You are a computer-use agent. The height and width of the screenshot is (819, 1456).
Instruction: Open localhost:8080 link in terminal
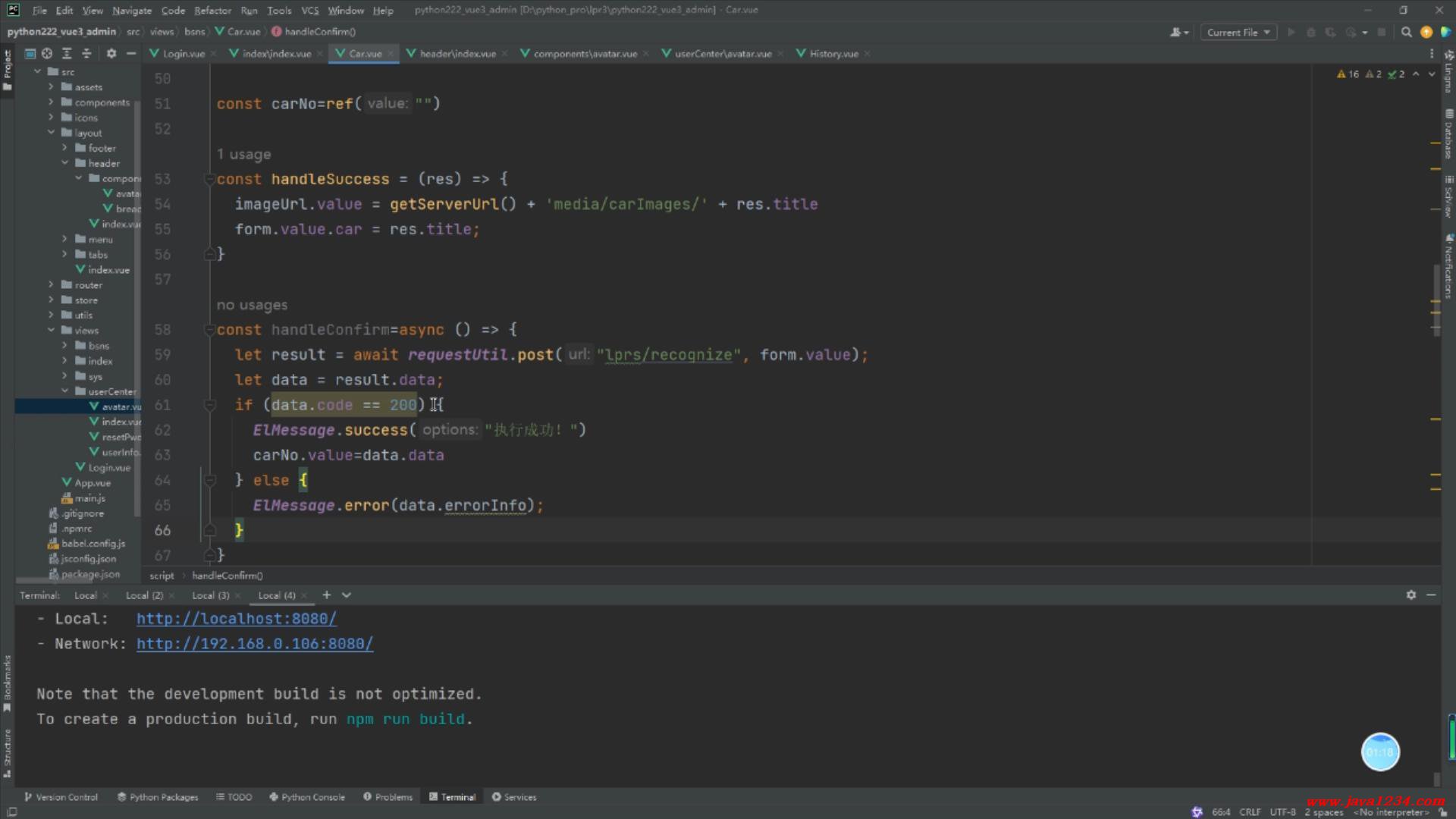coord(236,619)
